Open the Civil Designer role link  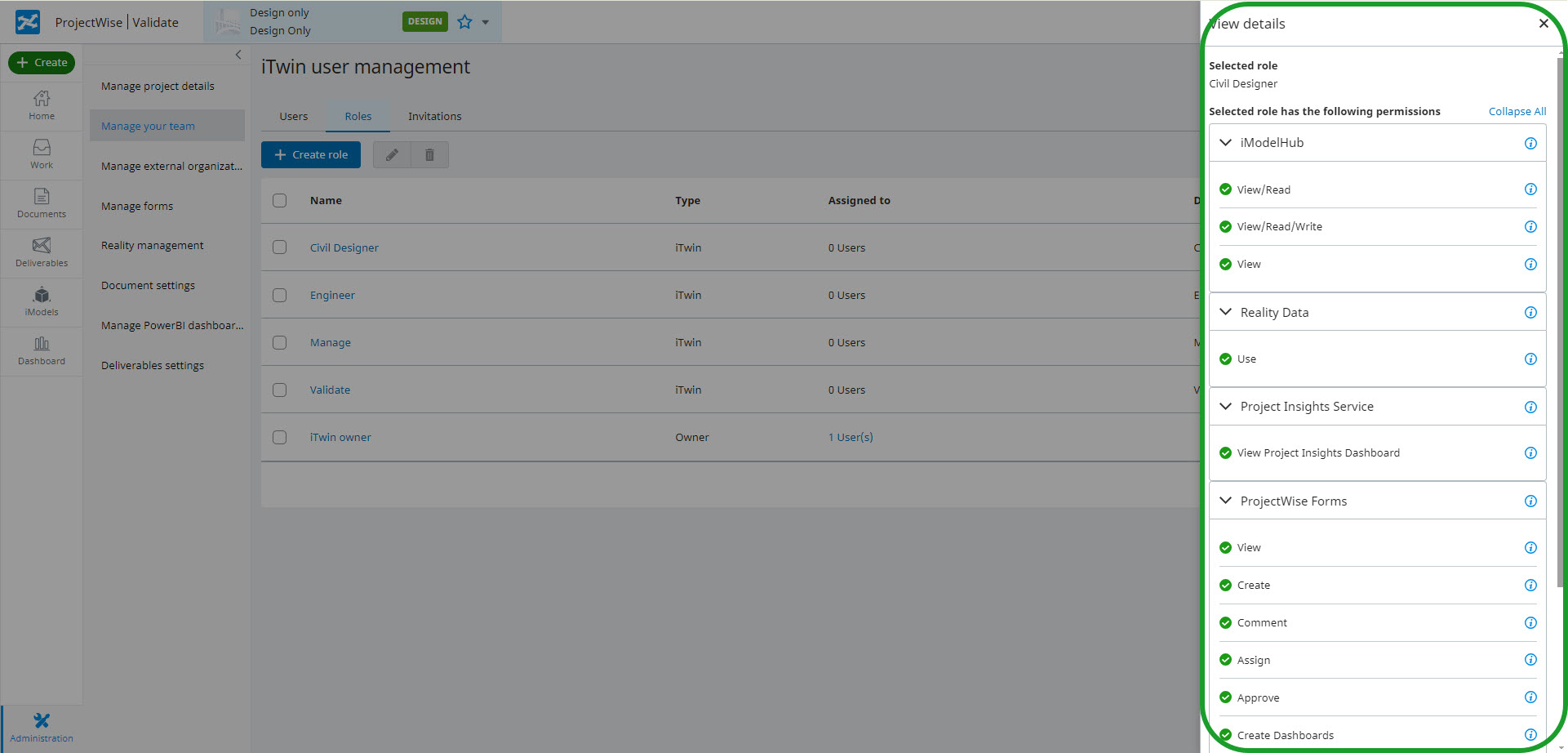tap(344, 247)
